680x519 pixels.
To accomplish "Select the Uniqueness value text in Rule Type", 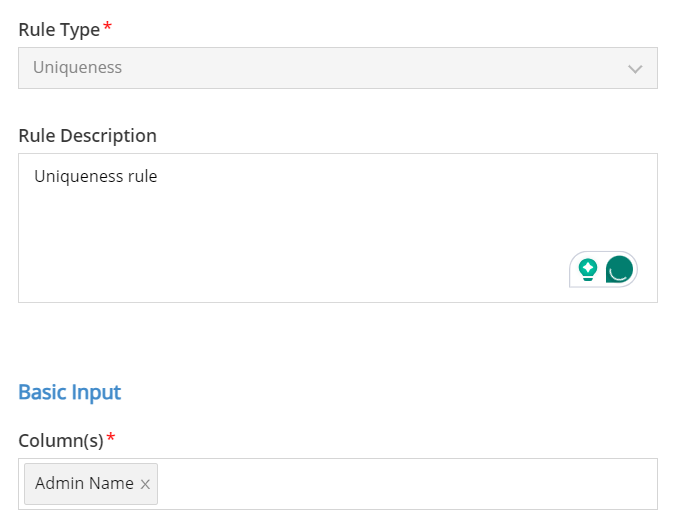I will [x=78, y=68].
